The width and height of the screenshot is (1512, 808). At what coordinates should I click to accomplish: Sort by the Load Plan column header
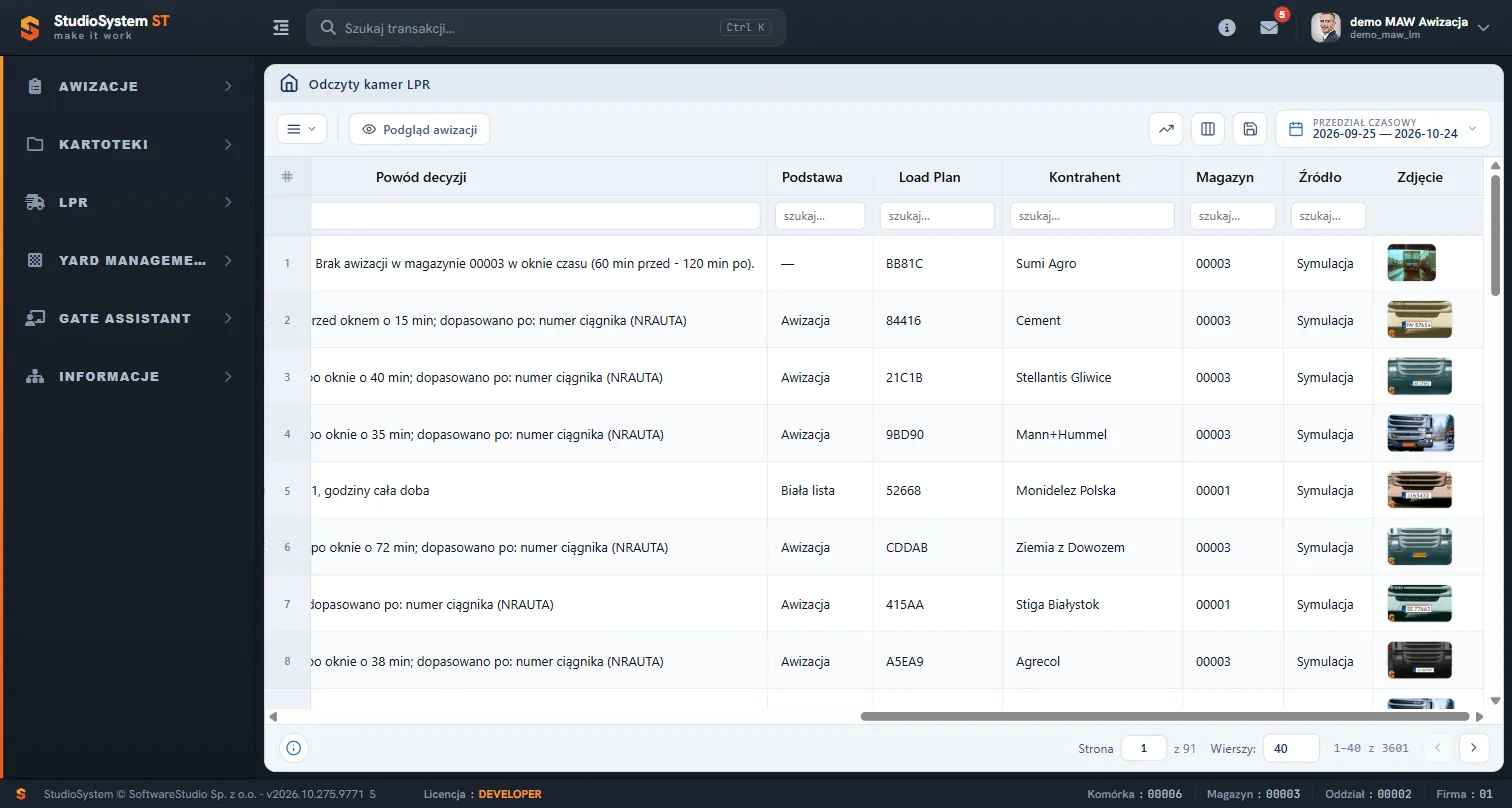pyautogui.click(x=930, y=177)
